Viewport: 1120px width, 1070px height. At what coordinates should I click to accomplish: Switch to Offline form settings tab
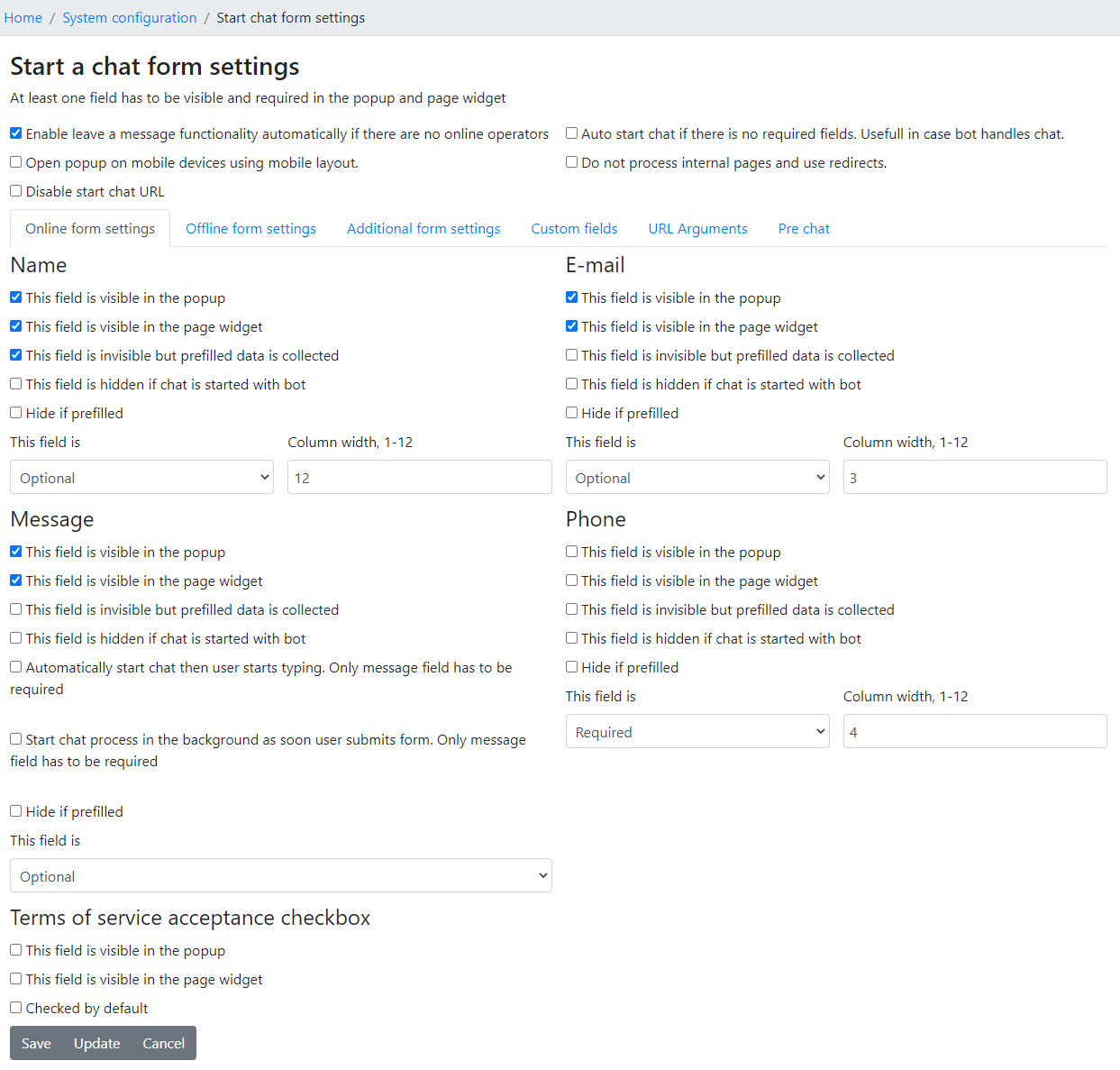pyautogui.click(x=250, y=229)
